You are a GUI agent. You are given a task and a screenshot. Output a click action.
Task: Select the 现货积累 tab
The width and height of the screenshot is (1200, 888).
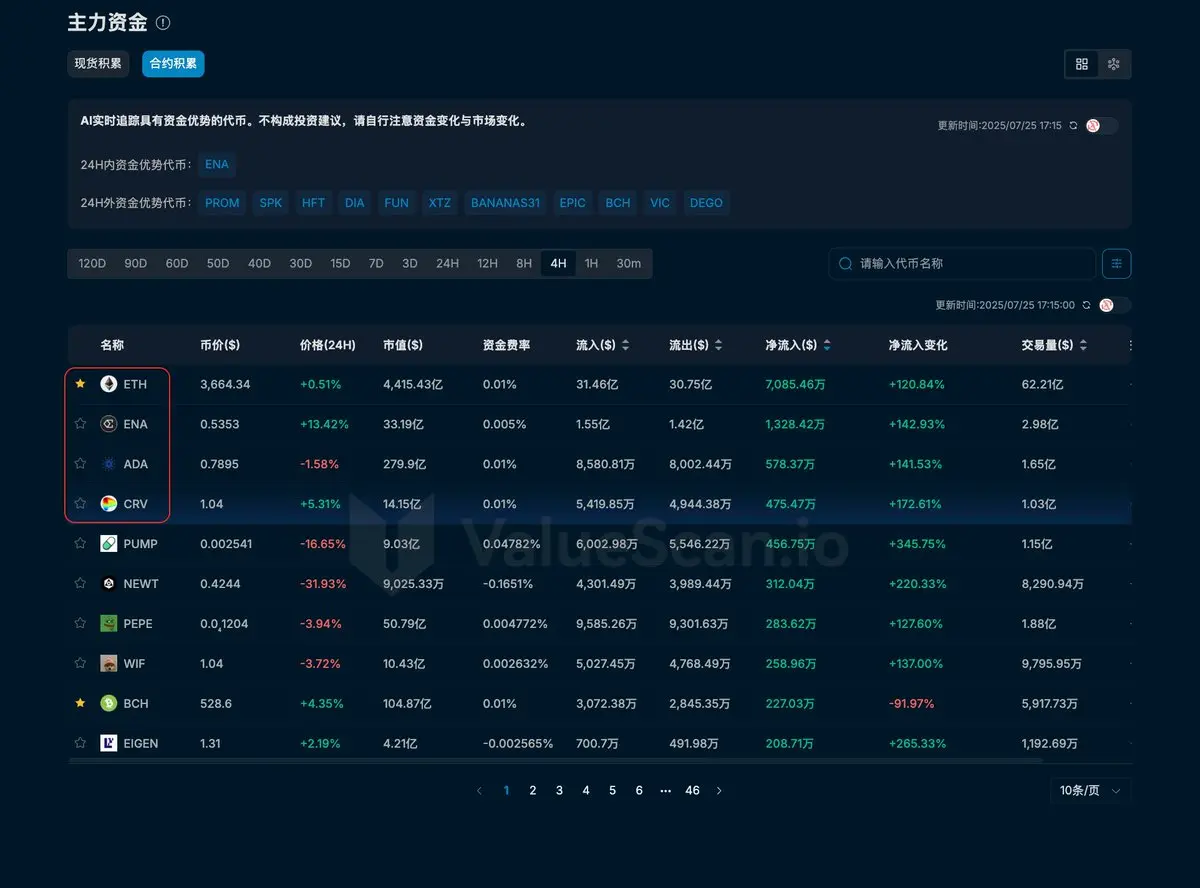coord(98,64)
